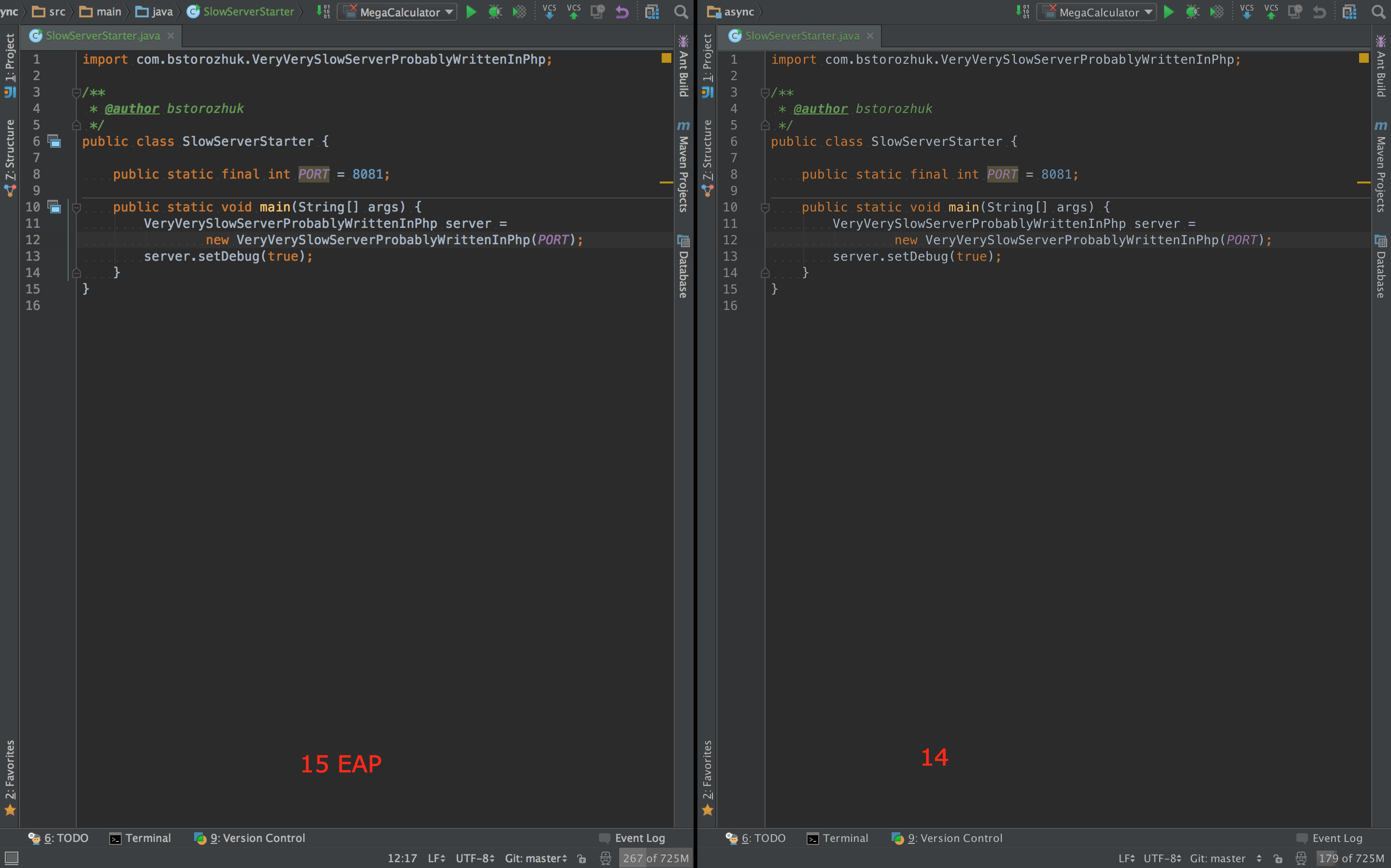
Task: Toggle Database panel in left window
Action: (x=683, y=266)
